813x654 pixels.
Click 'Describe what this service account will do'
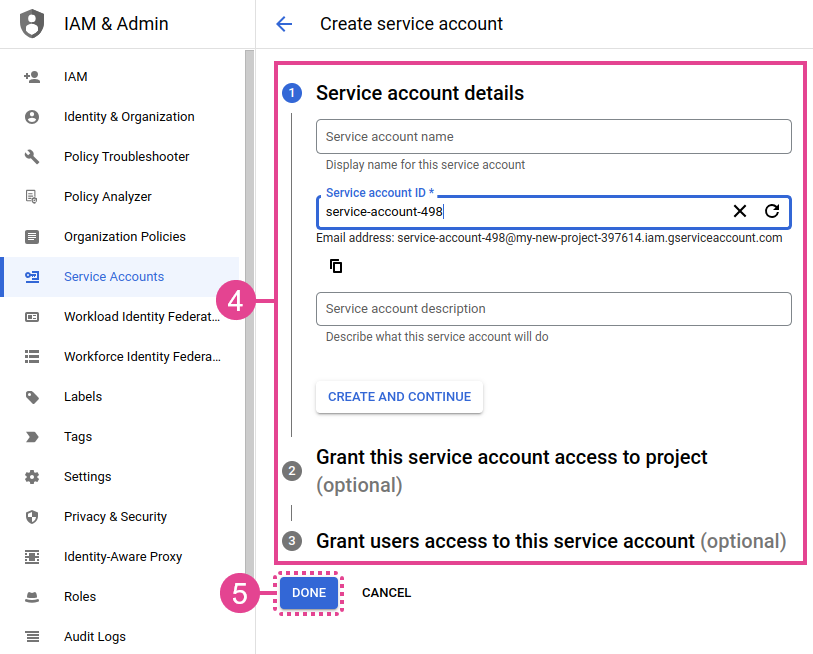click(437, 337)
